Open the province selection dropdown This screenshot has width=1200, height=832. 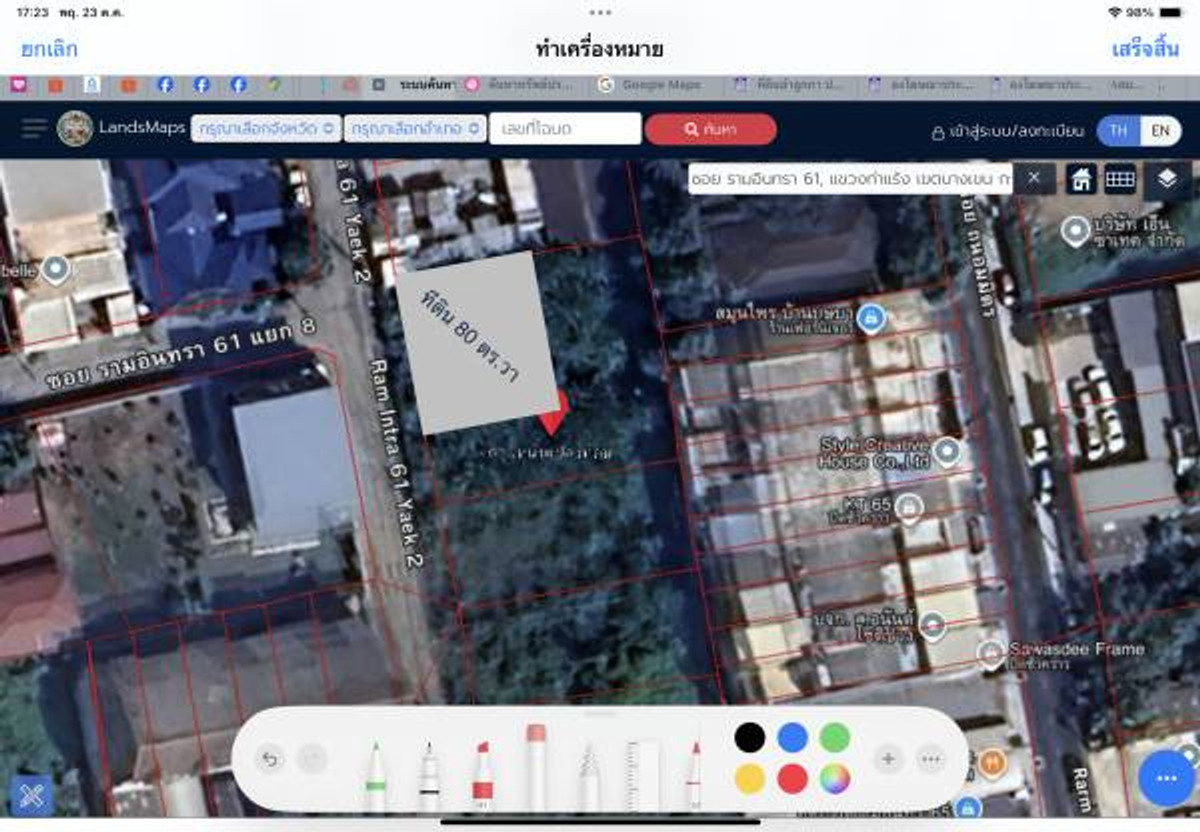click(266, 129)
